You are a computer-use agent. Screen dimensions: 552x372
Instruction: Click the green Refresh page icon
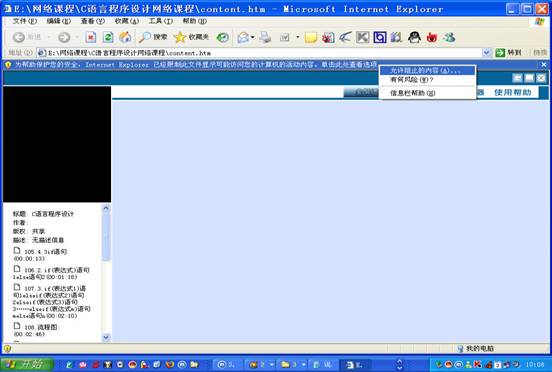point(108,37)
